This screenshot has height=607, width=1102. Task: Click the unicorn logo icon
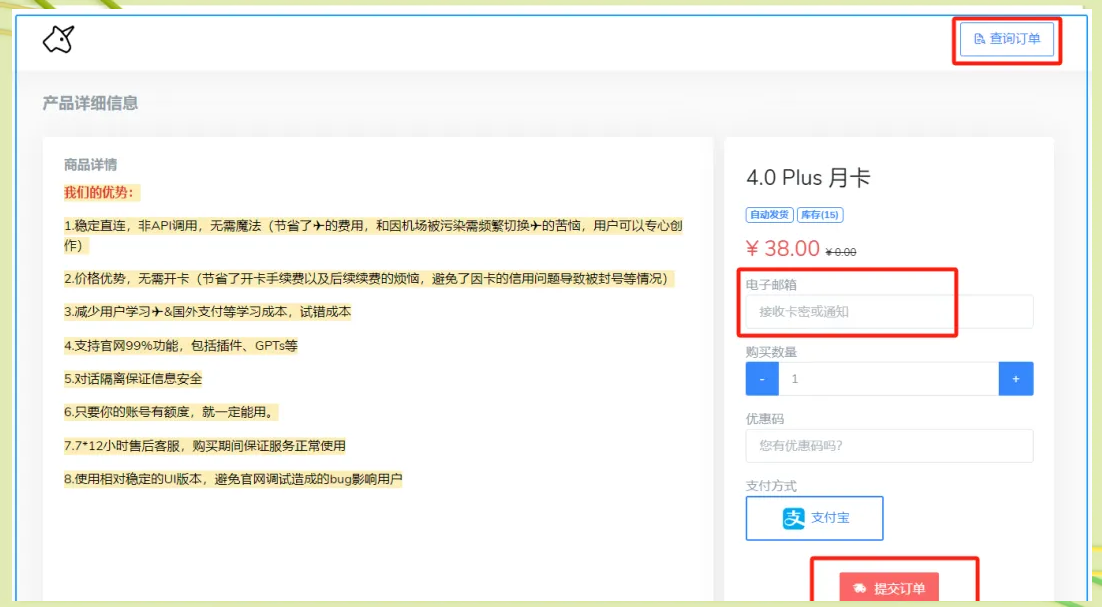(x=58, y=39)
